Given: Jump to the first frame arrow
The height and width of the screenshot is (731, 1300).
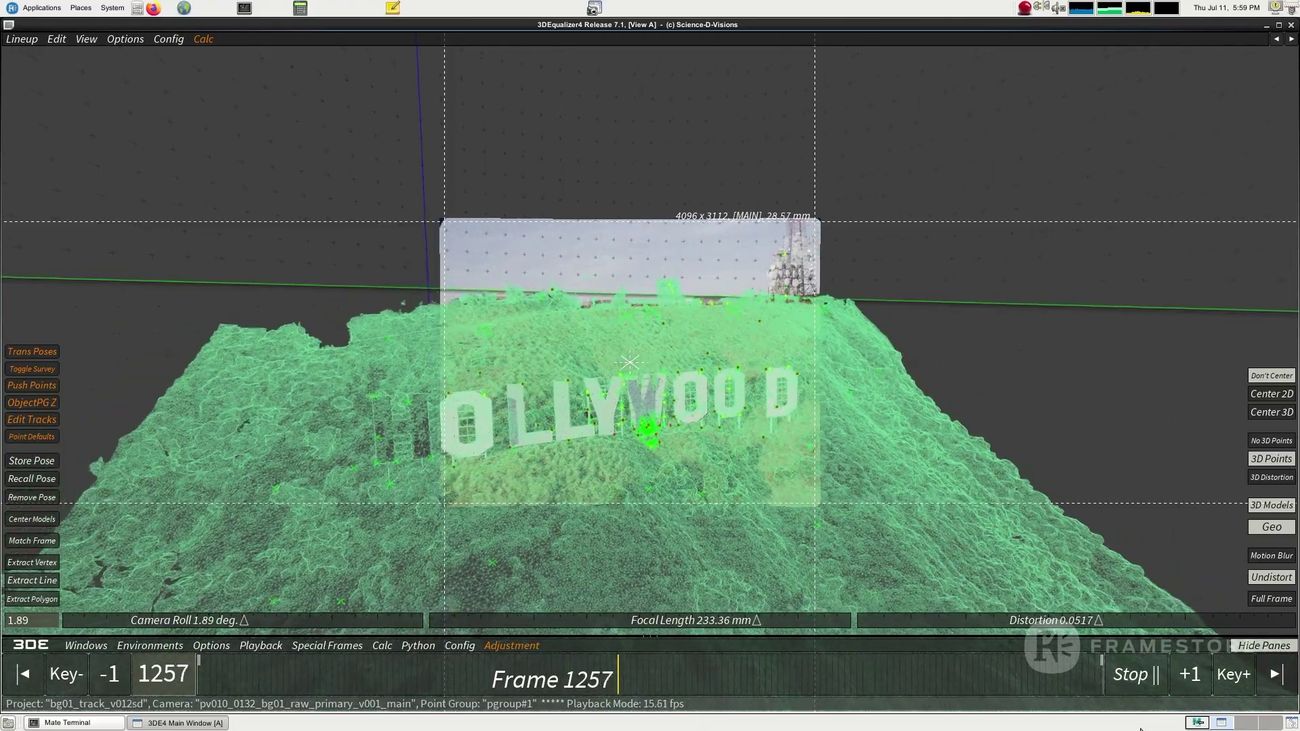Looking at the screenshot, I should (x=24, y=674).
